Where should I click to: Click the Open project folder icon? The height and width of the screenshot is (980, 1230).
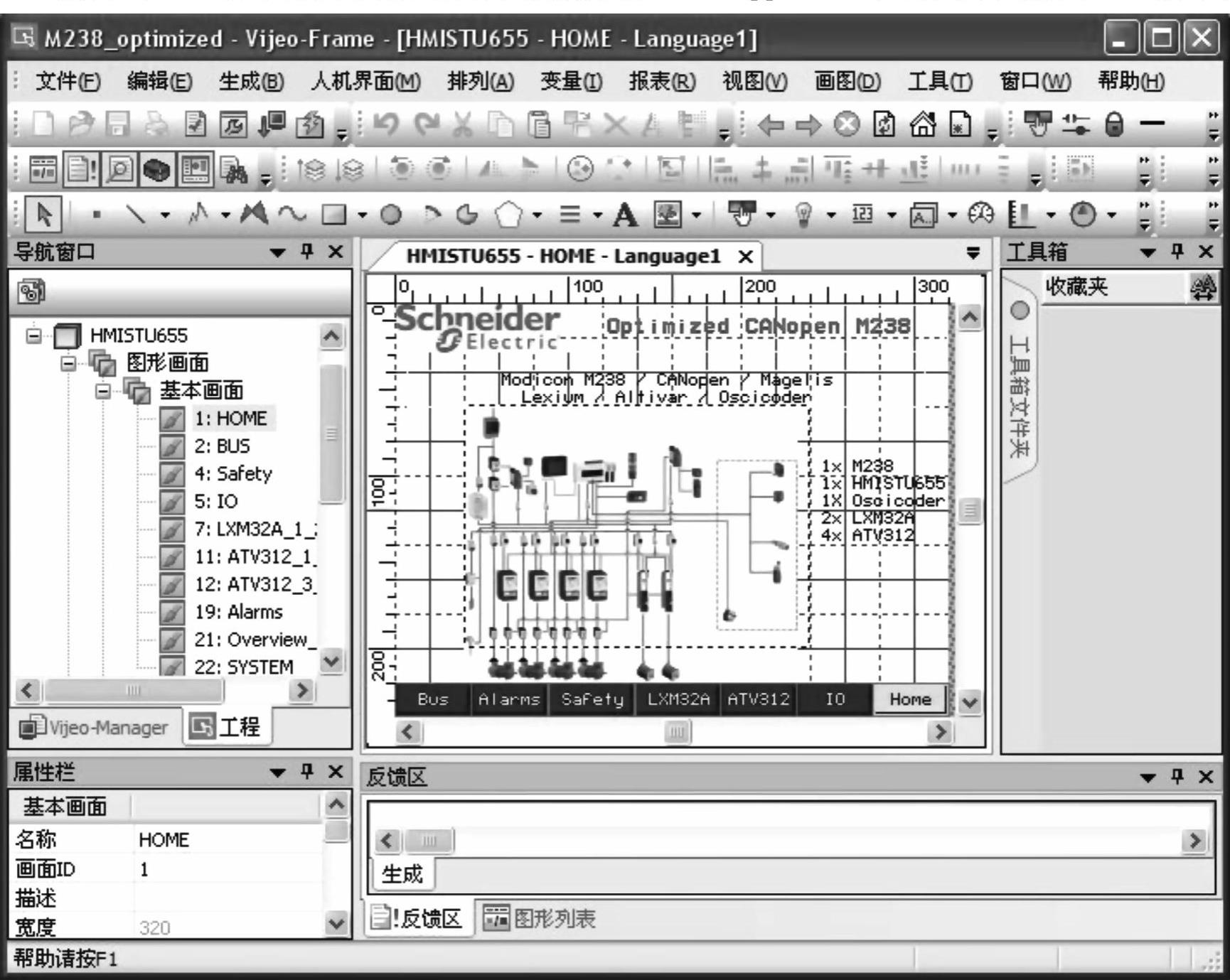pyautogui.click(x=81, y=124)
